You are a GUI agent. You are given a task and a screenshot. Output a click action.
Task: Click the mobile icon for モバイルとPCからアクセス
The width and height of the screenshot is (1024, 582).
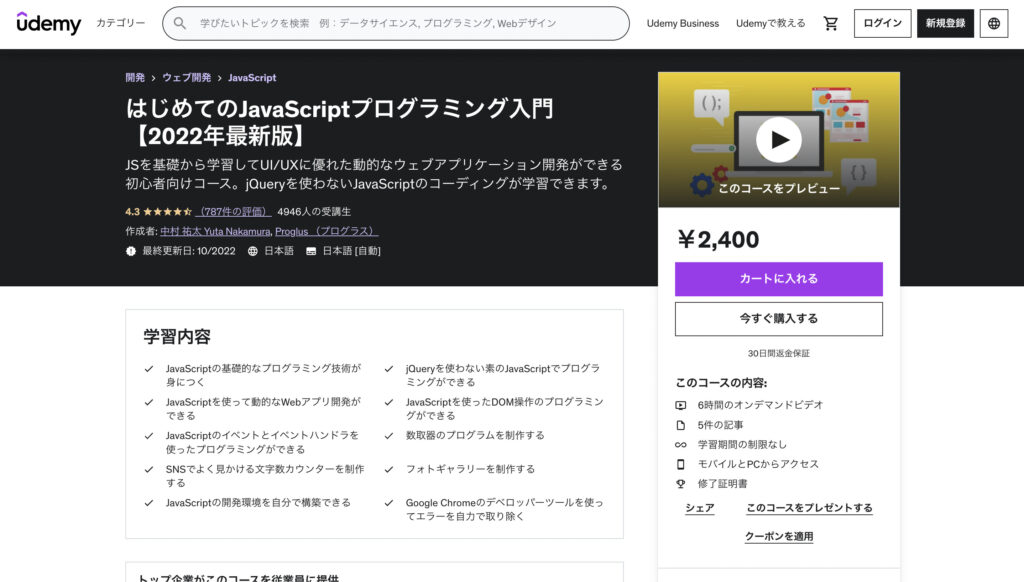680,464
